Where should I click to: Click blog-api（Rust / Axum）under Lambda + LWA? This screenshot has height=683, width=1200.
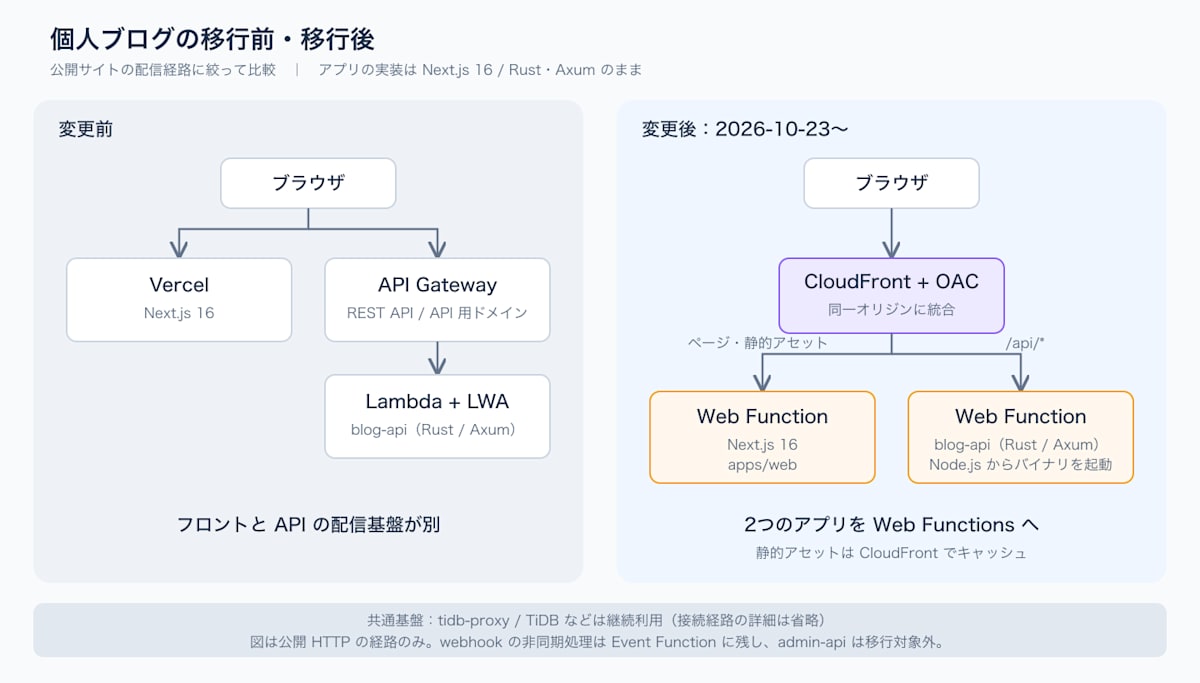tap(437, 429)
